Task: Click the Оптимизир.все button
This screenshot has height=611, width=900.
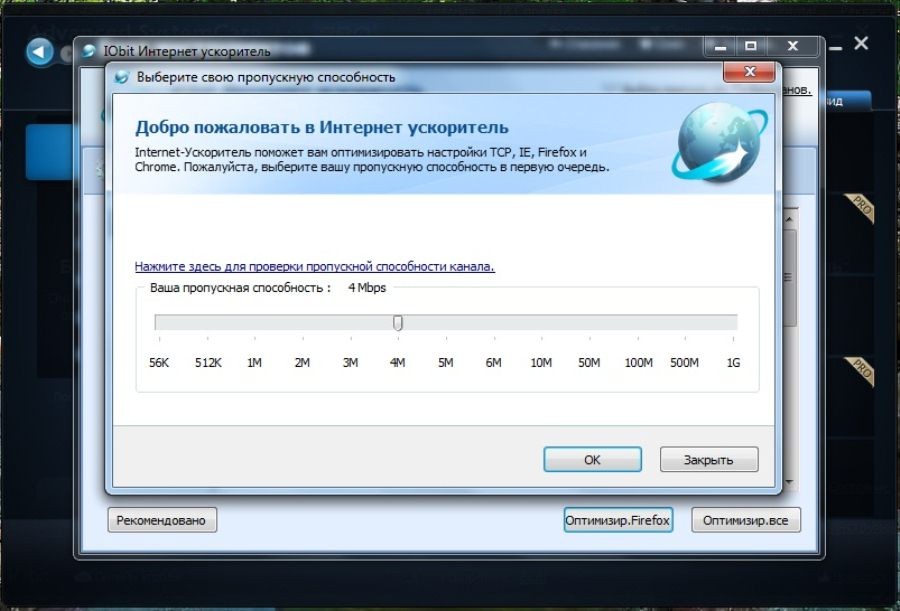Action: [x=746, y=520]
